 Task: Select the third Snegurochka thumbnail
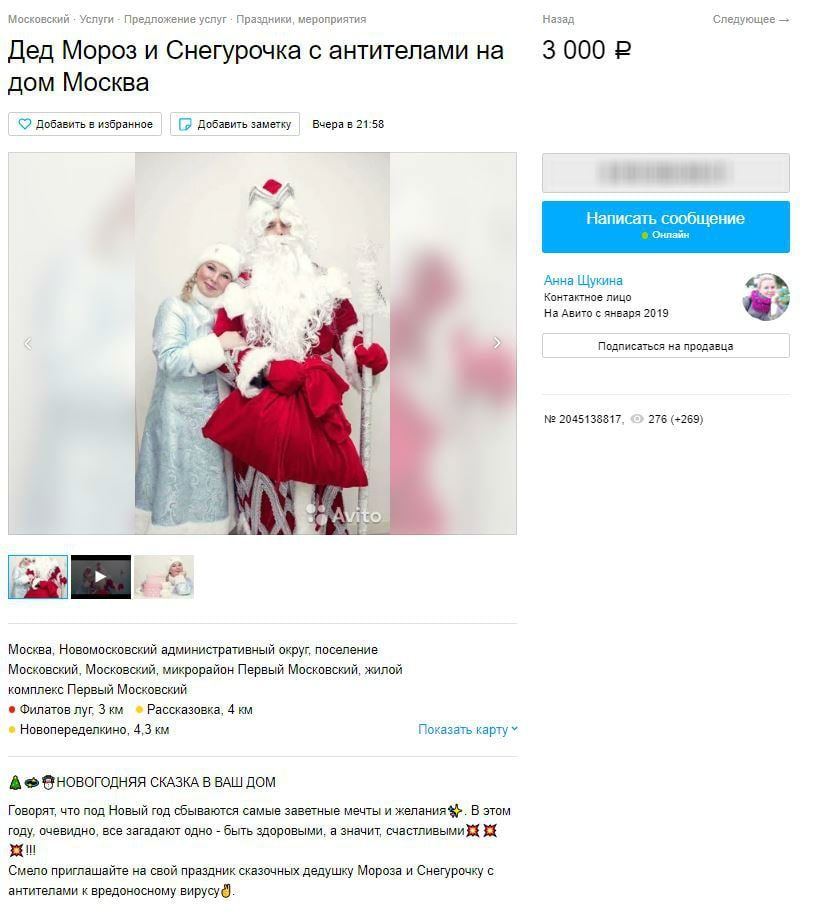click(x=164, y=577)
